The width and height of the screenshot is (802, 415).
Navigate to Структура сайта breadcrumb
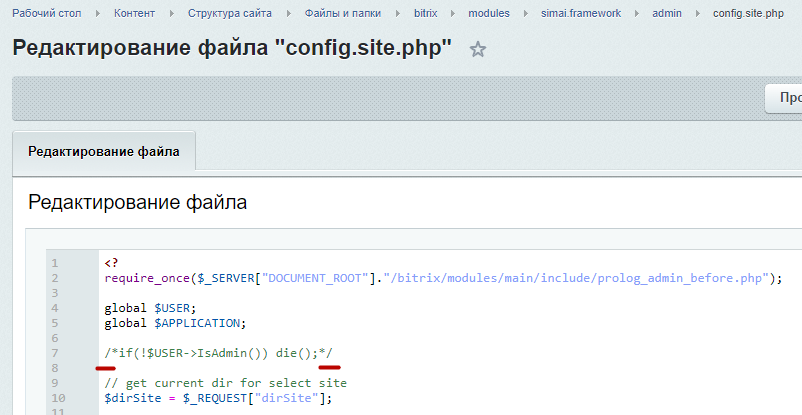(230, 13)
